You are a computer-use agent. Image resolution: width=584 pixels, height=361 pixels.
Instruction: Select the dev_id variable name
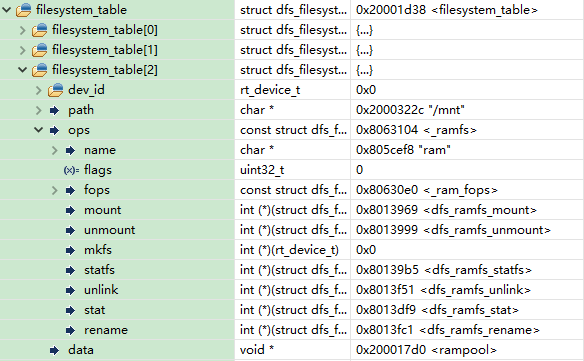(x=86, y=90)
